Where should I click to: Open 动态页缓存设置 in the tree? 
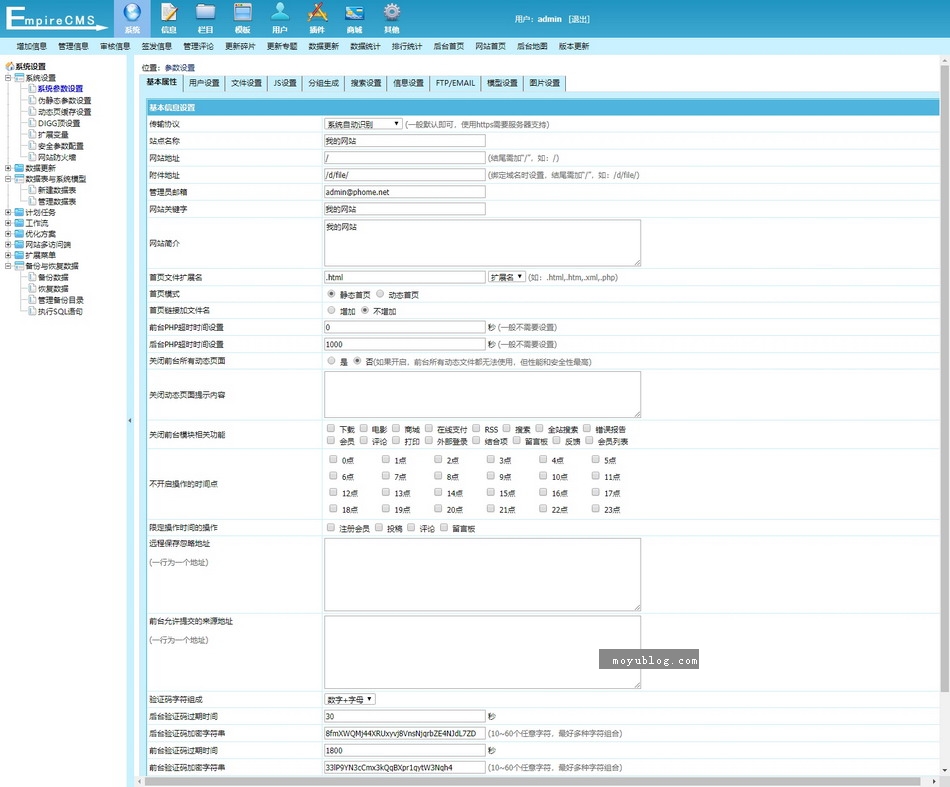point(64,112)
